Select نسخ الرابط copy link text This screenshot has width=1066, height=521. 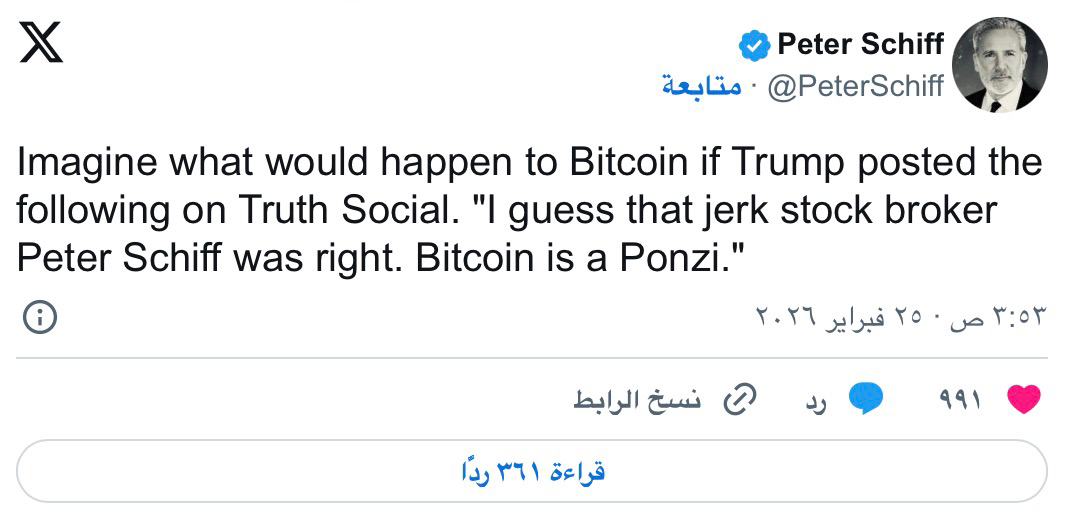click(638, 401)
